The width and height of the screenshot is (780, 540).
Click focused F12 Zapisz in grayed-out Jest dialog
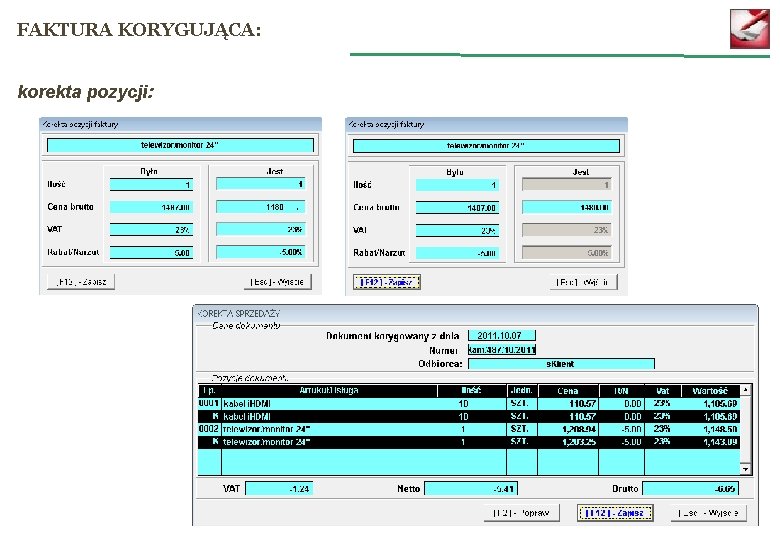pos(387,282)
